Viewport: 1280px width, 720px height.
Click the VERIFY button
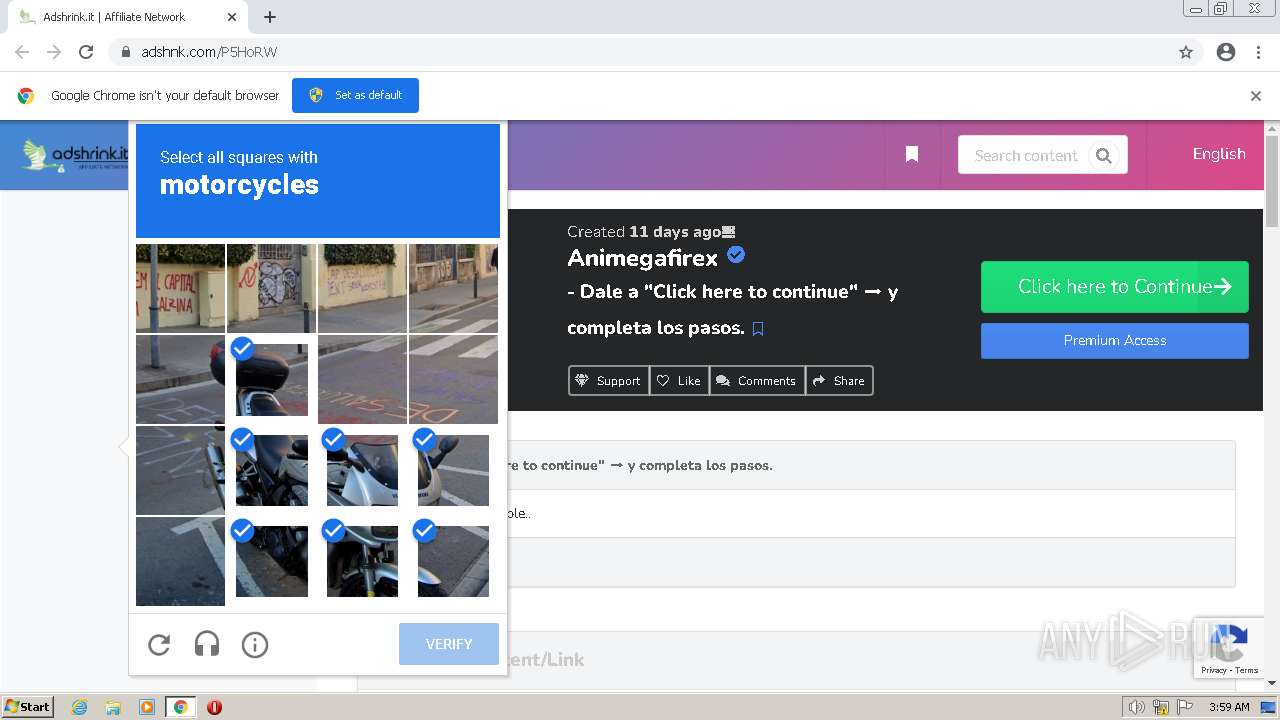449,644
